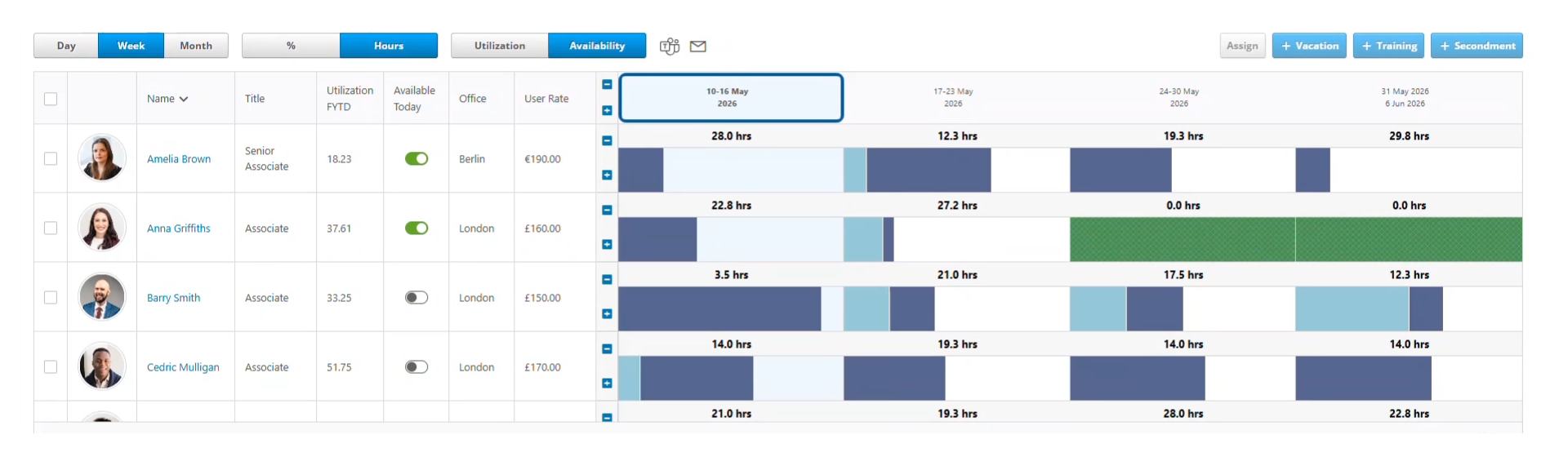This screenshot has height=457, width=1568.
Task: Toggle Cedric Mulligan's Available Today switch
Action: pyautogui.click(x=416, y=366)
